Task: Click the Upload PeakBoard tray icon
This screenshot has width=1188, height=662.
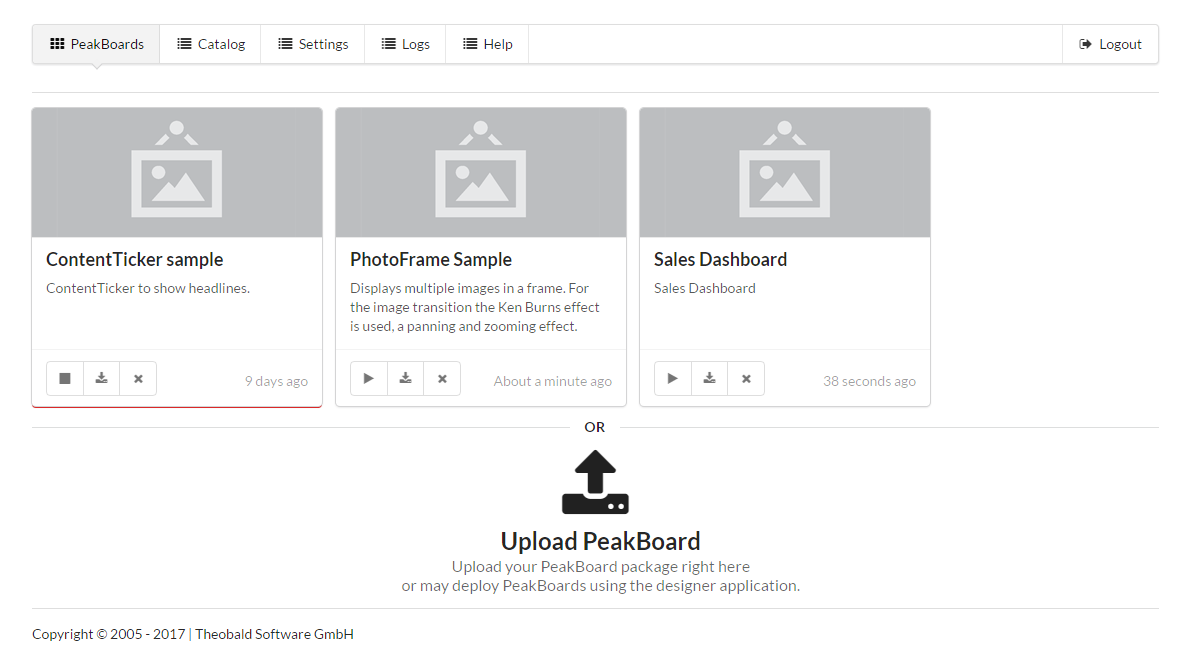Action: [x=595, y=483]
